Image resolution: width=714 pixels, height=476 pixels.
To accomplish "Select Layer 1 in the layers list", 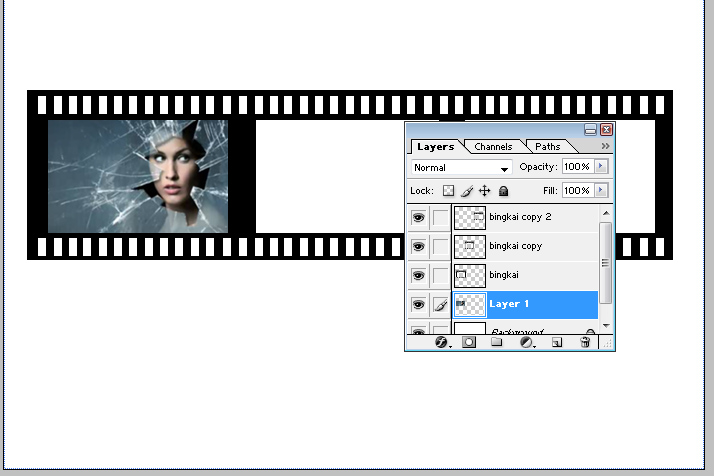I will coord(525,305).
